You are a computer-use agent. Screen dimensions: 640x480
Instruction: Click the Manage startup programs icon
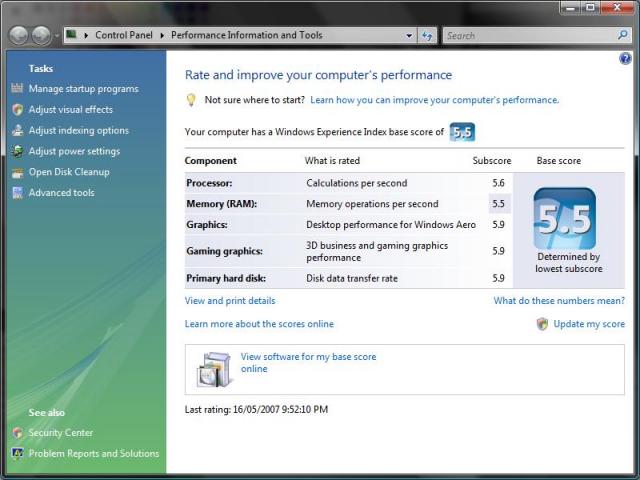click(17, 88)
